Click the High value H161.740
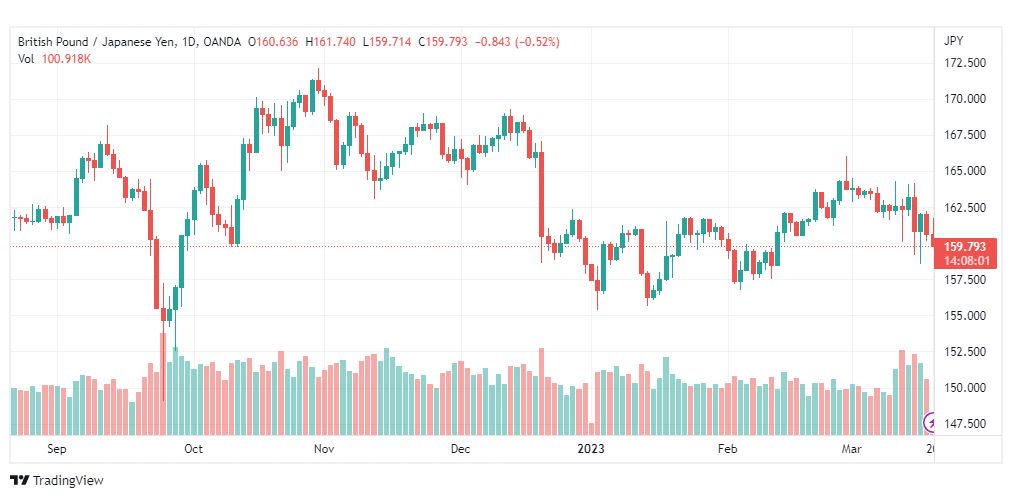The height and width of the screenshot is (498, 1012). (333, 42)
